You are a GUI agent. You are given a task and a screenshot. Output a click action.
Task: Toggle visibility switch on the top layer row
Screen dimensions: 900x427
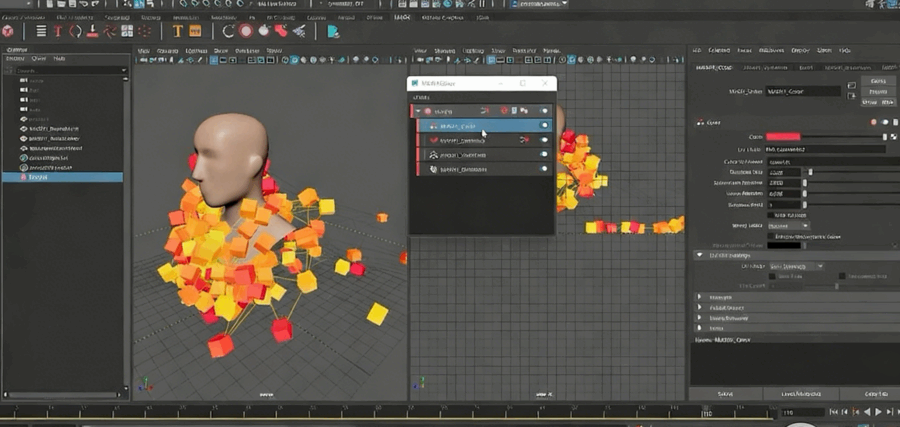click(545, 110)
